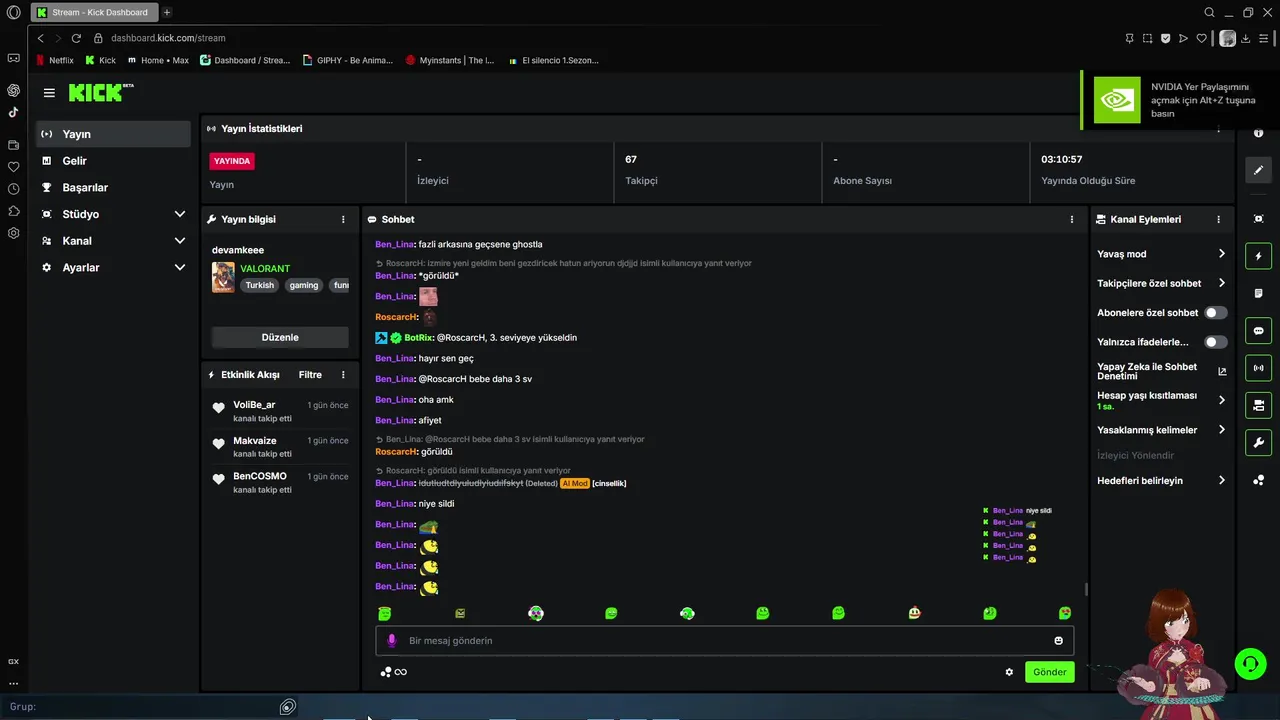Screen dimensions: 1280x720
Task: Open Yapay Zeka ile Sohbet Denetimi external link
Action: [x=1222, y=371]
